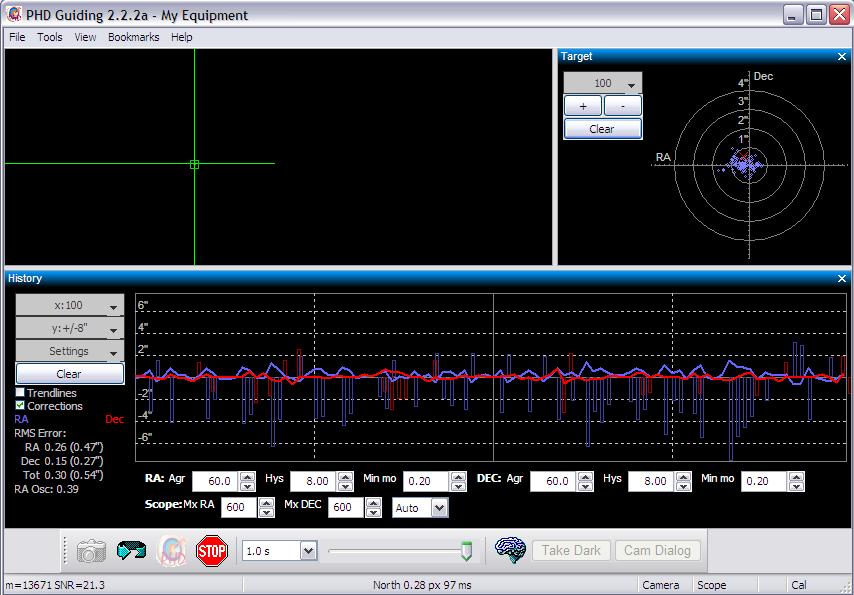Click the Cal status bar entry
Screen dimensions: 854x595
pos(799,585)
